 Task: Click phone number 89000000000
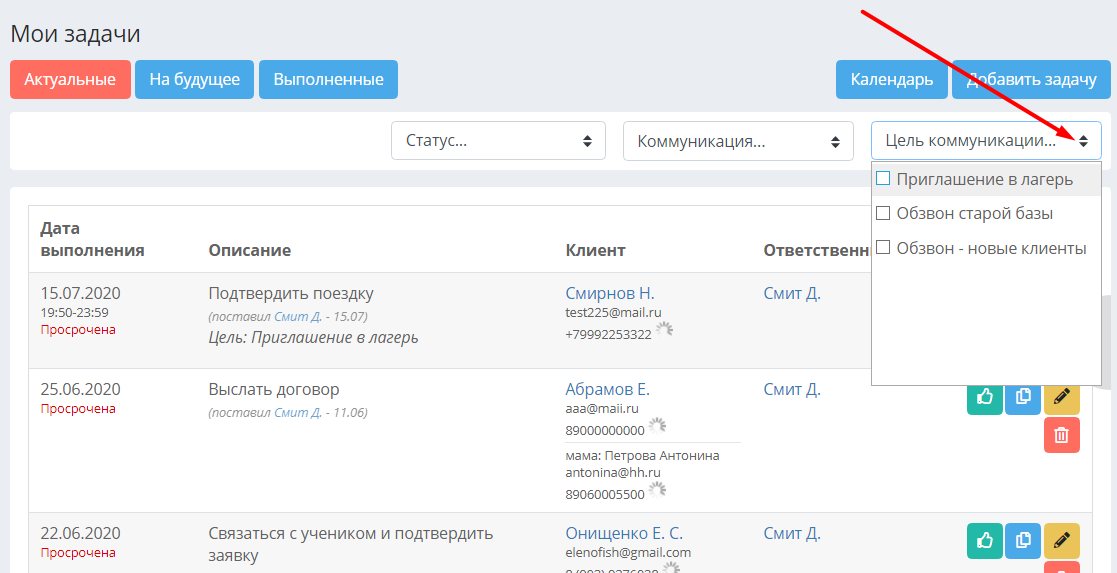pos(605,430)
